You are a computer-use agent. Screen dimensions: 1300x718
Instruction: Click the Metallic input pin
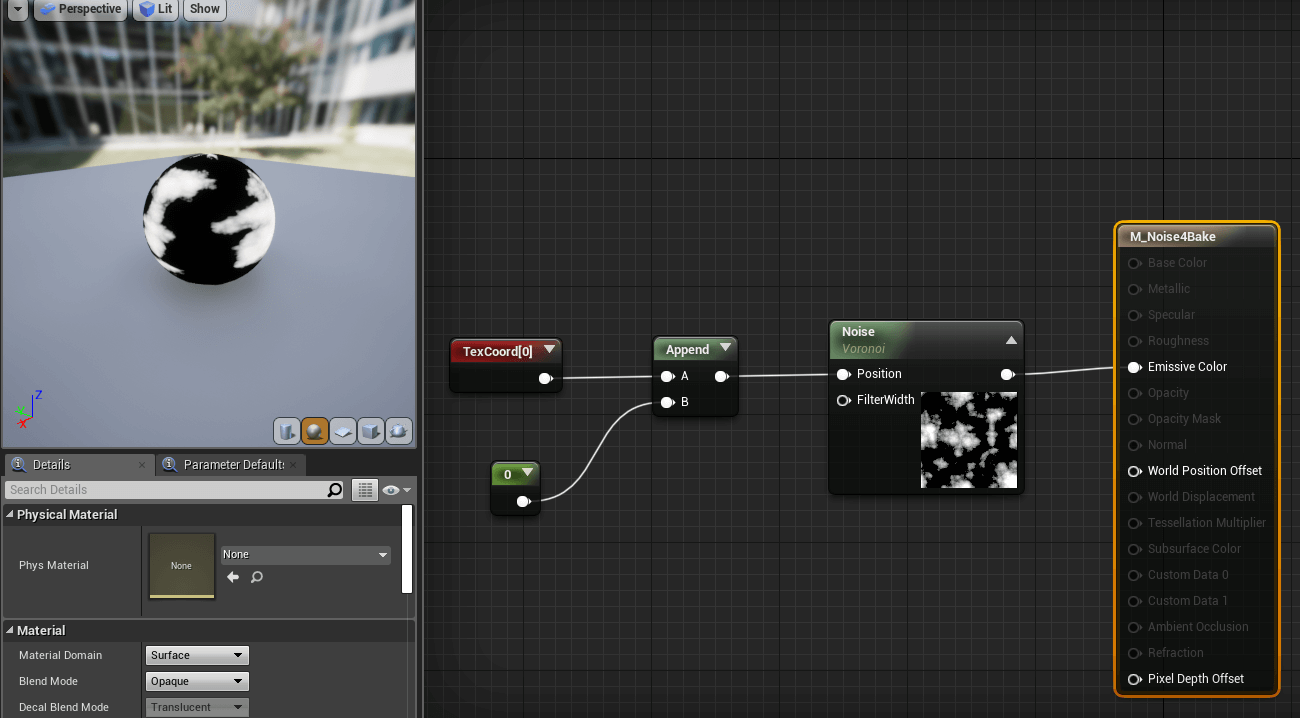pos(1135,289)
